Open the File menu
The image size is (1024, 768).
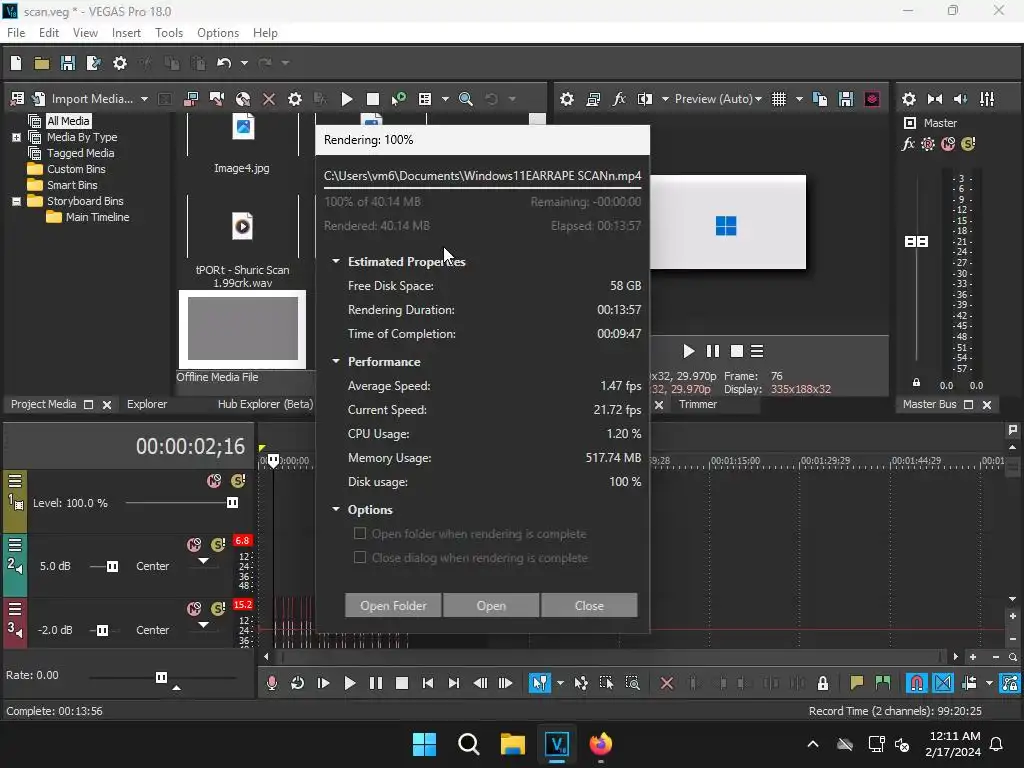click(x=16, y=33)
